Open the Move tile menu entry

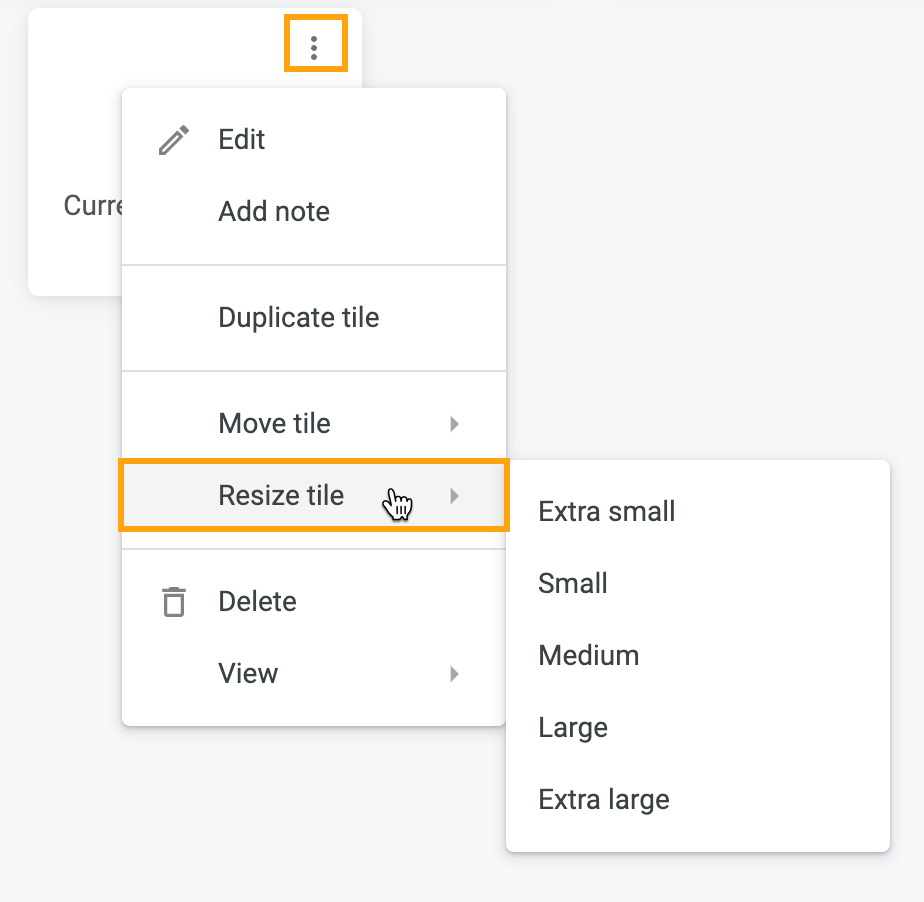coord(314,424)
